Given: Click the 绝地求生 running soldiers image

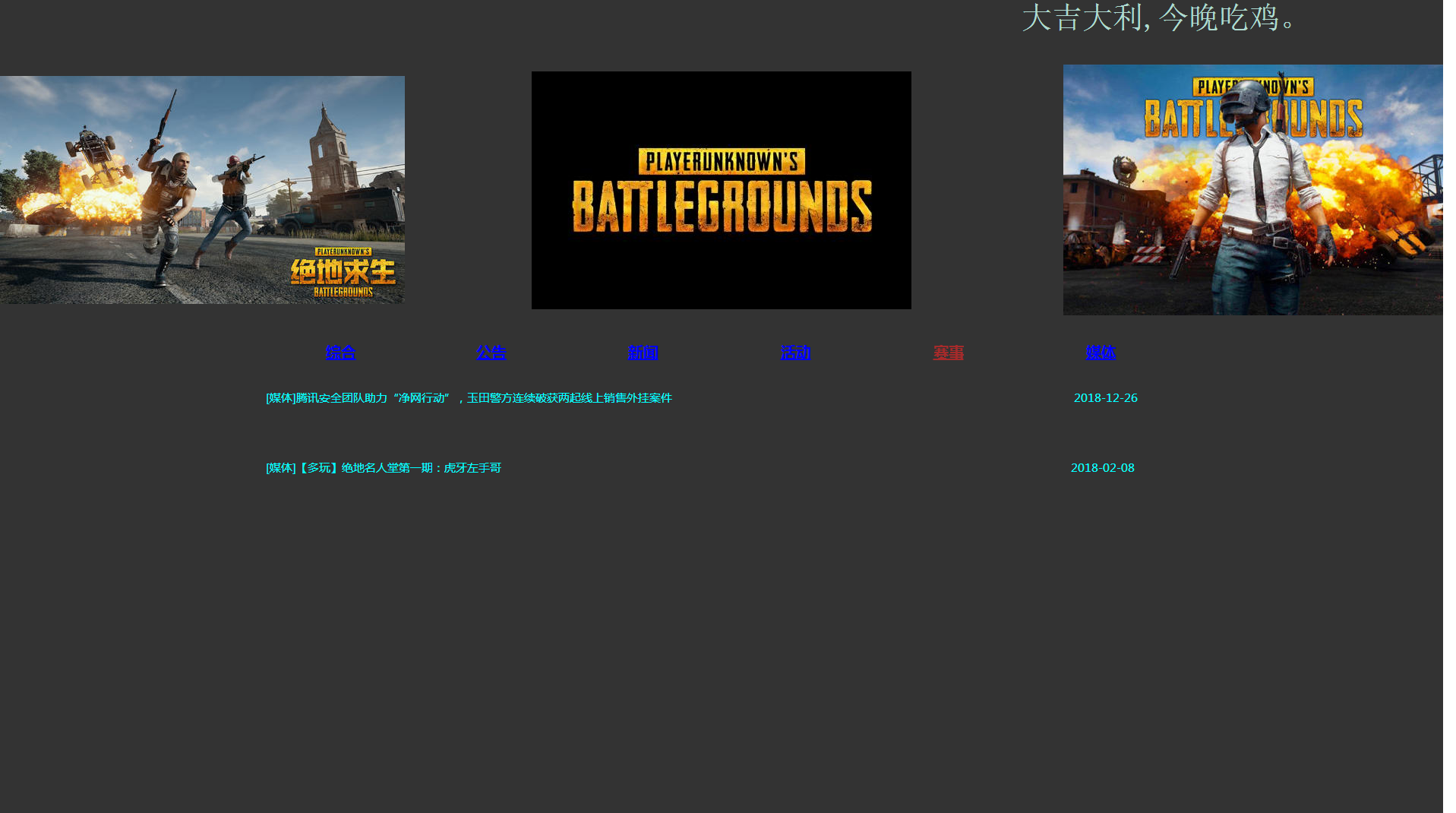Looking at the screenshot, I should [x=202, y=190].
